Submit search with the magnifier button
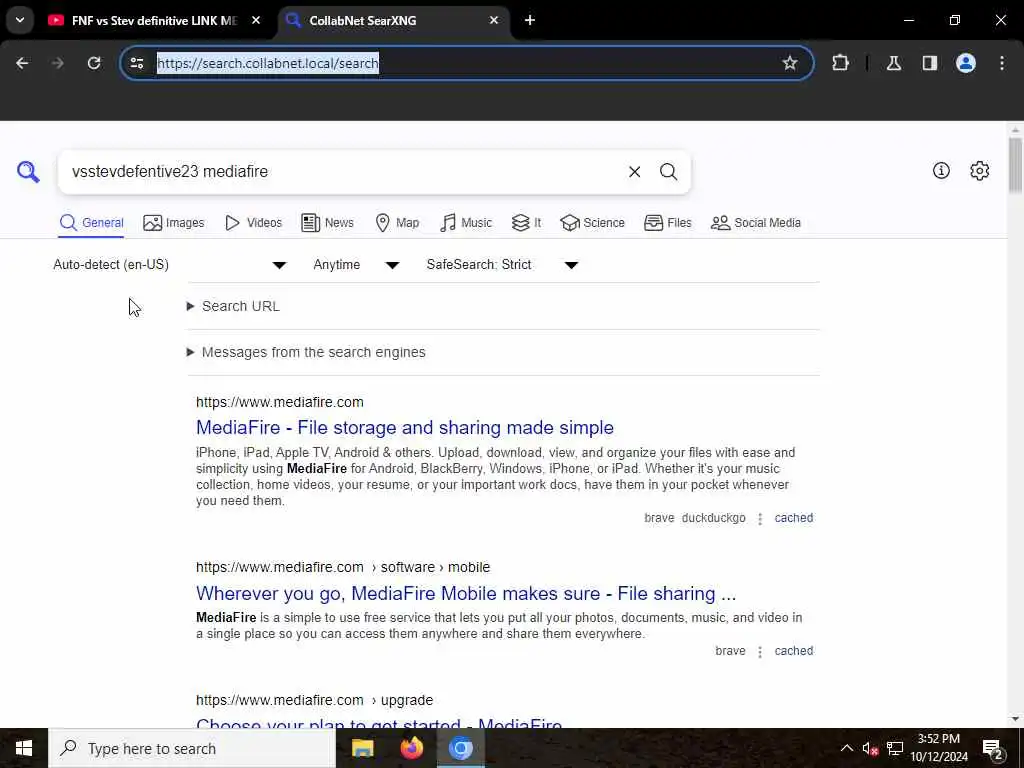The height and width of the screenshot is (768, 1024). pos(668,172)
